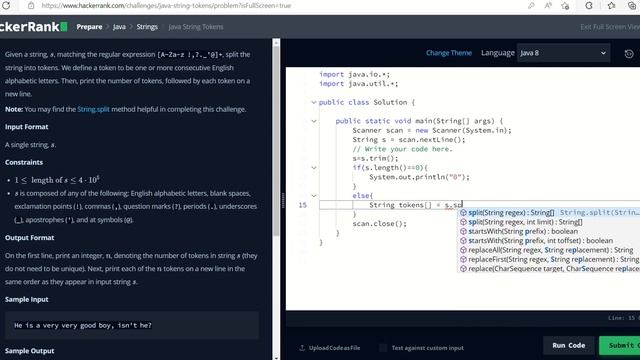This screenshot has width=640, height=360.
Task: Click the 'Input Format' heading
Action: pos(27,127)
